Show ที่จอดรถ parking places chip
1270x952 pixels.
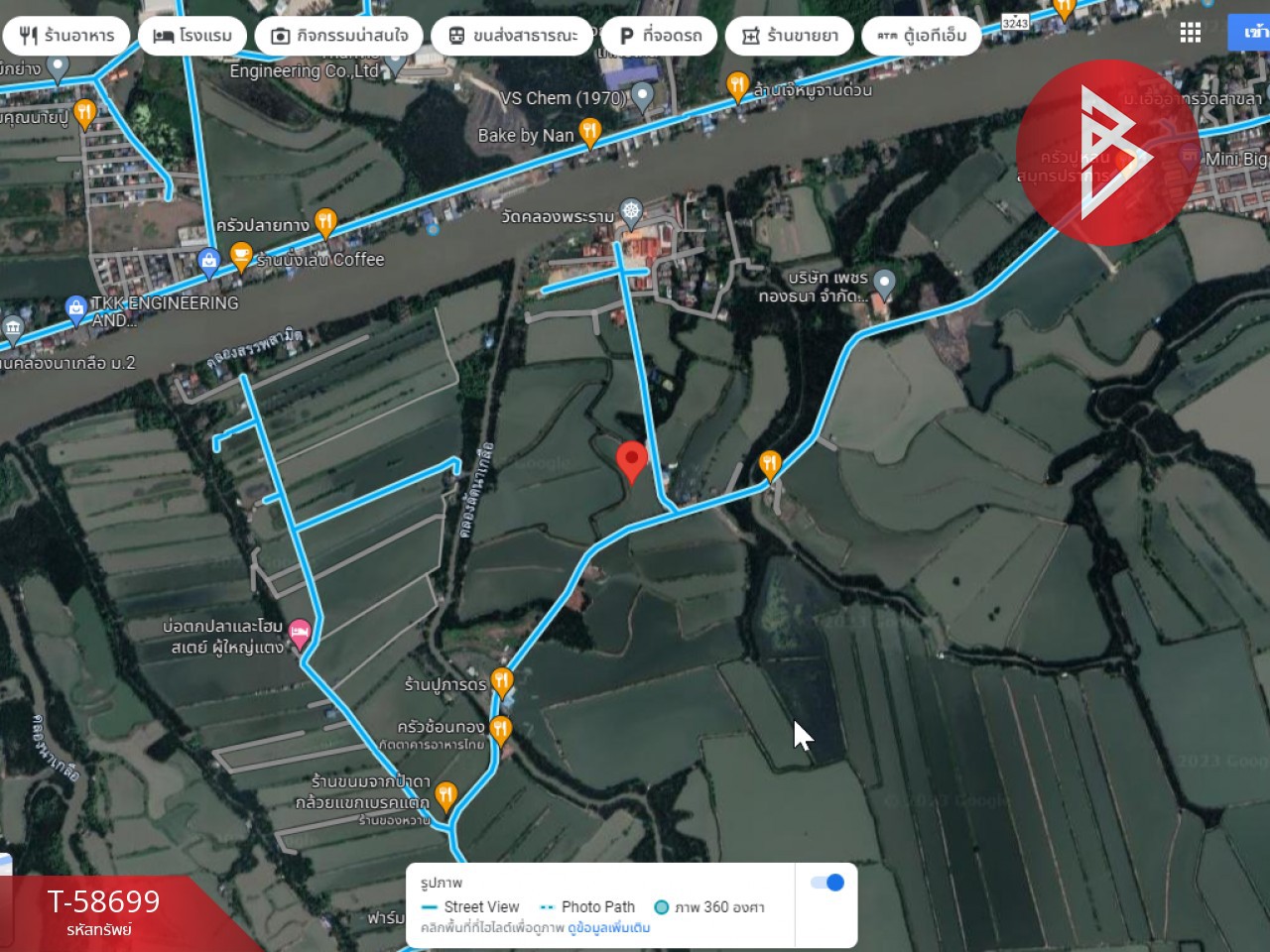(660, 36)
